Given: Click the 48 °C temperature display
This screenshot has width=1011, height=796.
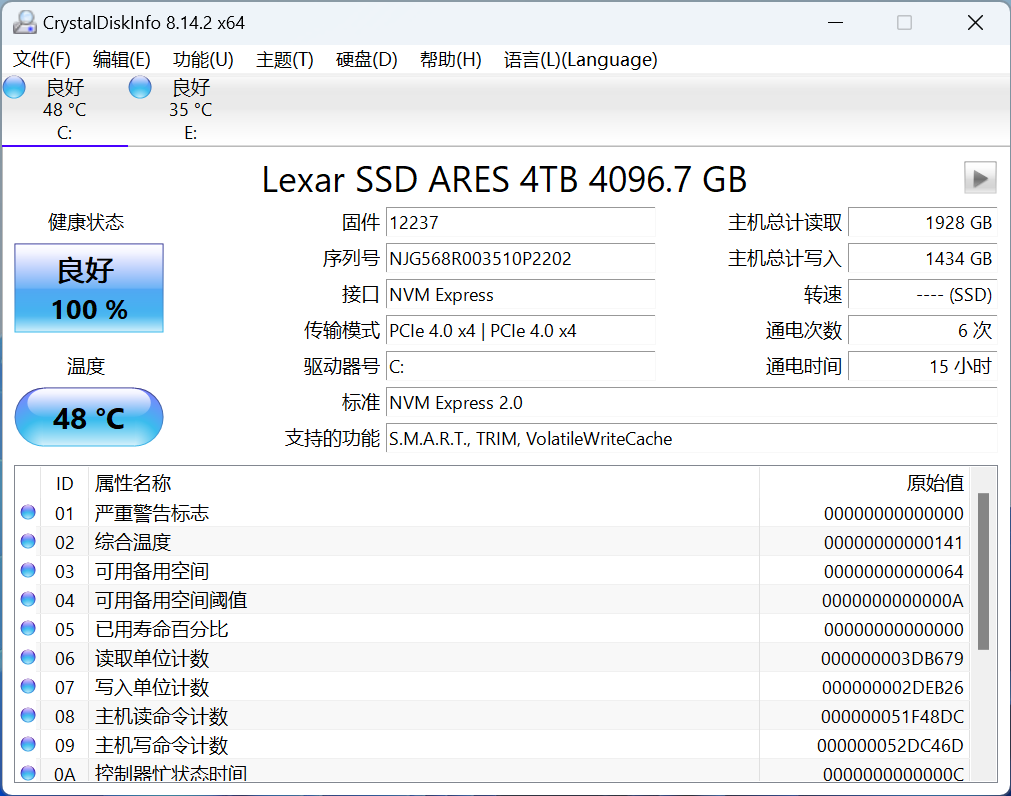Looking at the screenshot, I should (x=88, y=417).
